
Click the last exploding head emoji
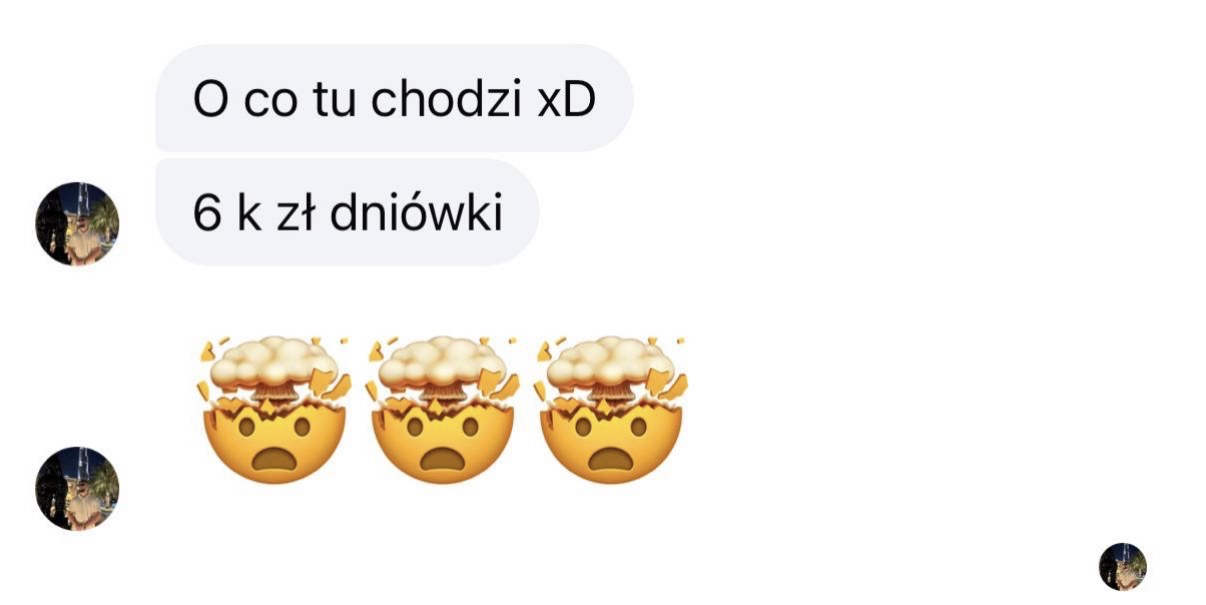point(611,411)
